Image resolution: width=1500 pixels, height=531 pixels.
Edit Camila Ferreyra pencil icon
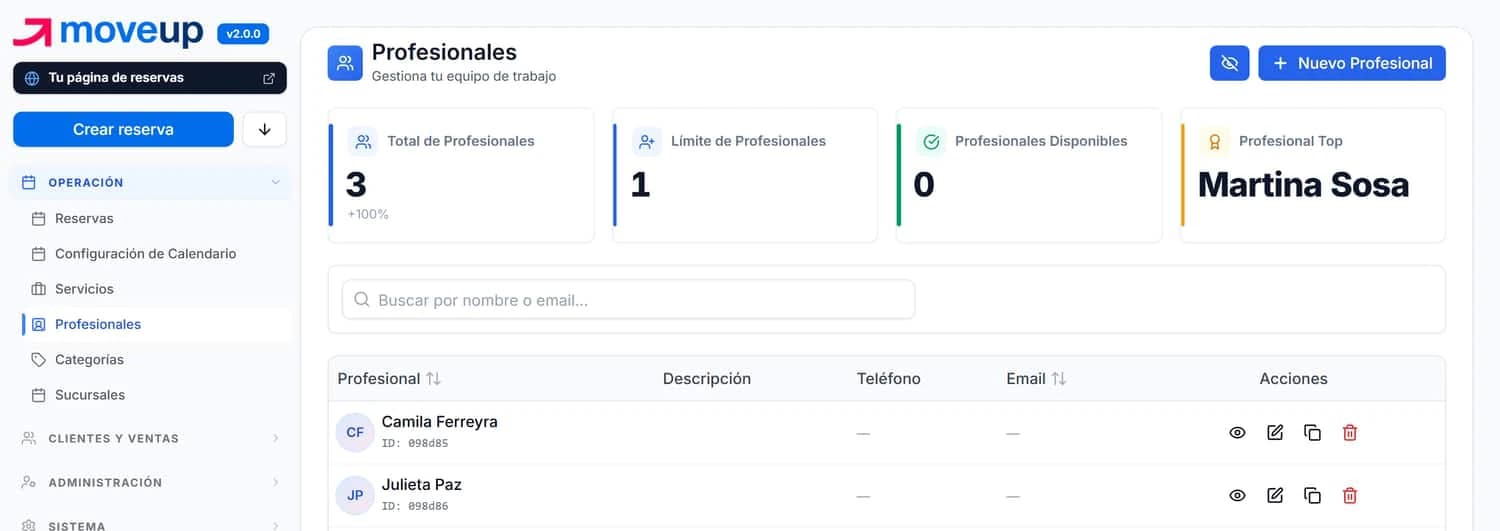tap(1275, 433)
